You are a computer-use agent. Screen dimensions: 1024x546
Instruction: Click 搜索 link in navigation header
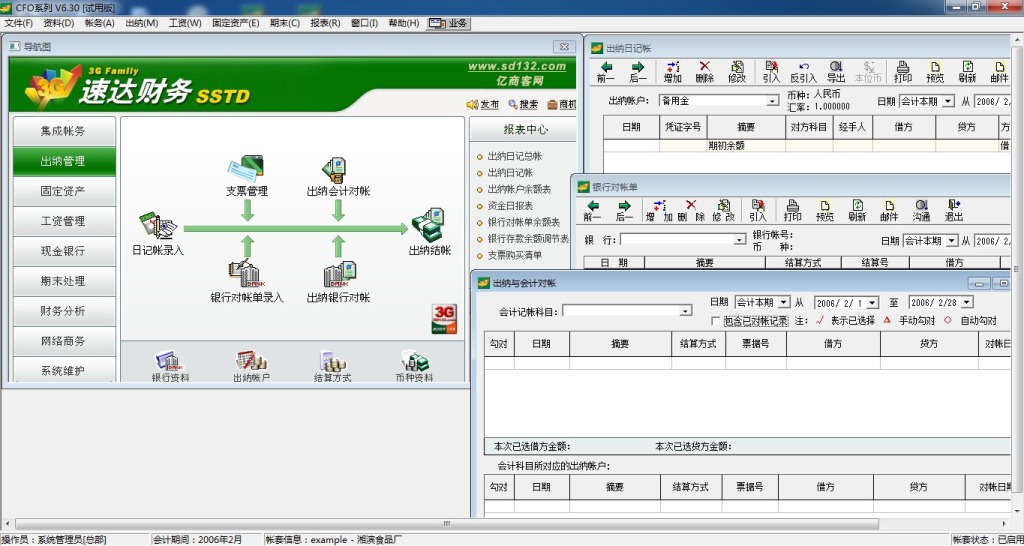click(x=523, y=104)
